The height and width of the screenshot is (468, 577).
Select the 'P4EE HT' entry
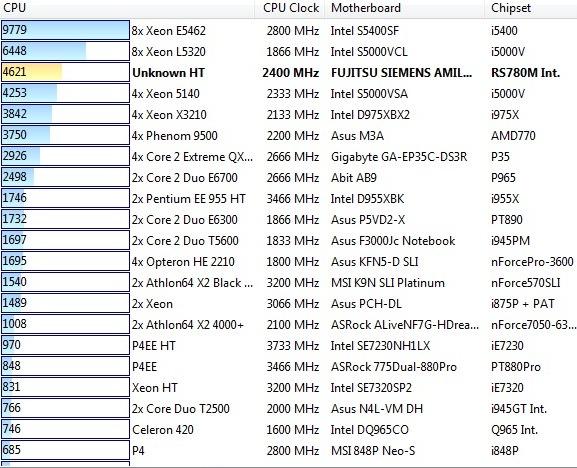(x=154, y=345)
